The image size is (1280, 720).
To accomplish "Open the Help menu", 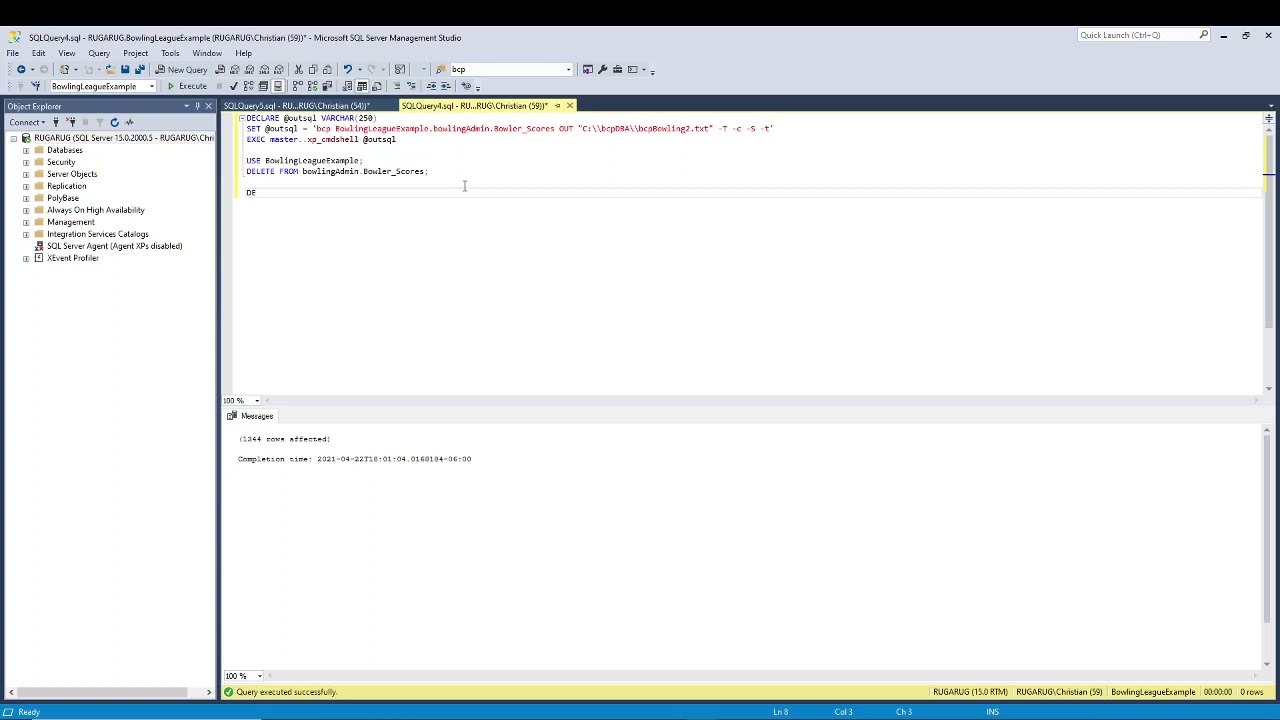I will 243,53.
